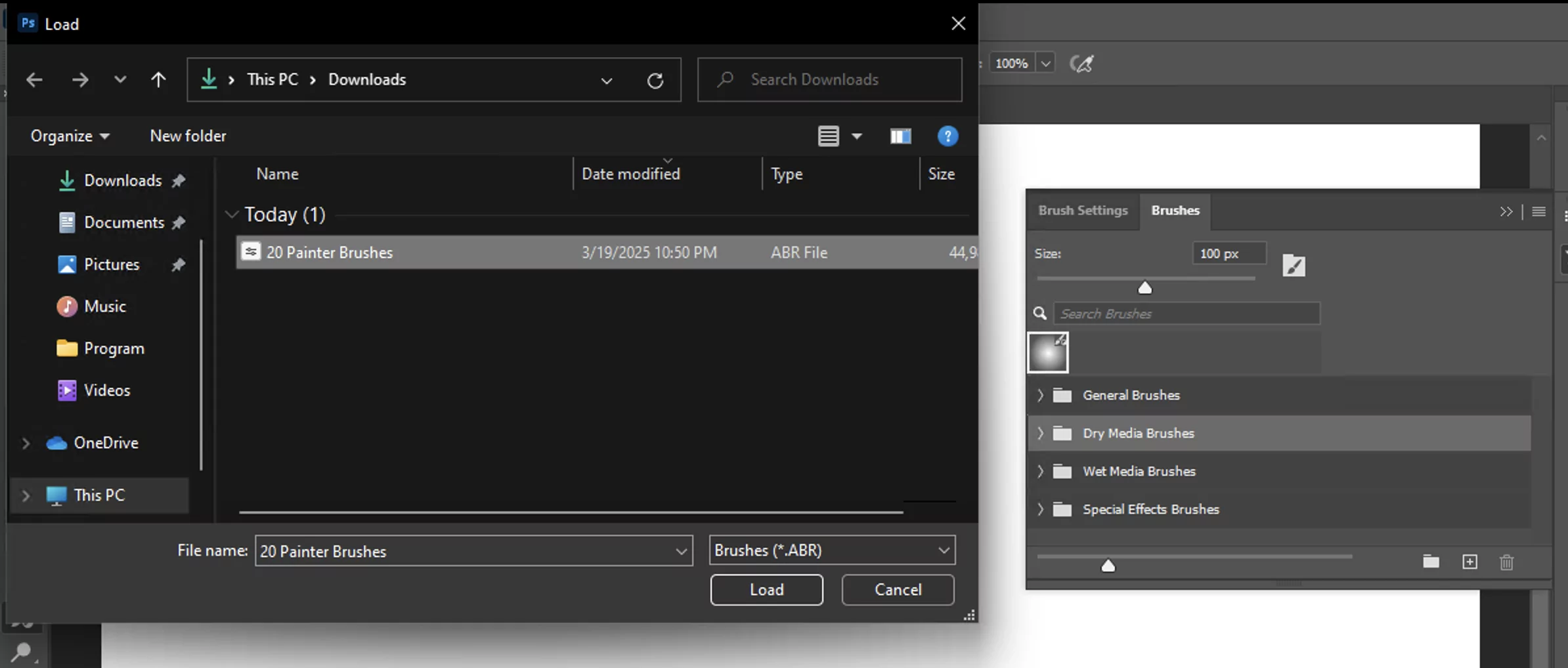1568x668 pixels.
Task: Open the Organize menu
Action: (x=70, y=136)
